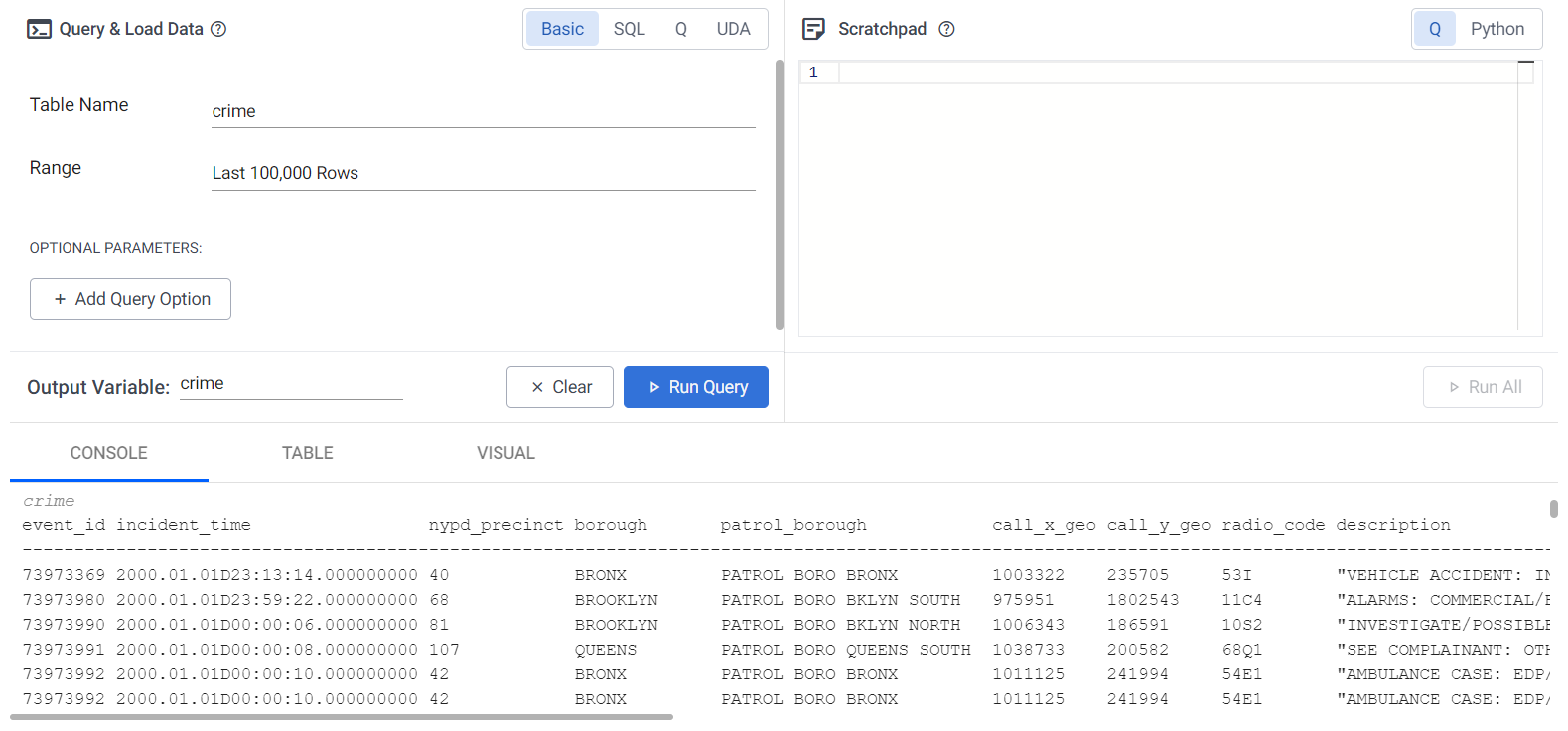
Task: Select the Q query mode option
Action: click(681, 29)
